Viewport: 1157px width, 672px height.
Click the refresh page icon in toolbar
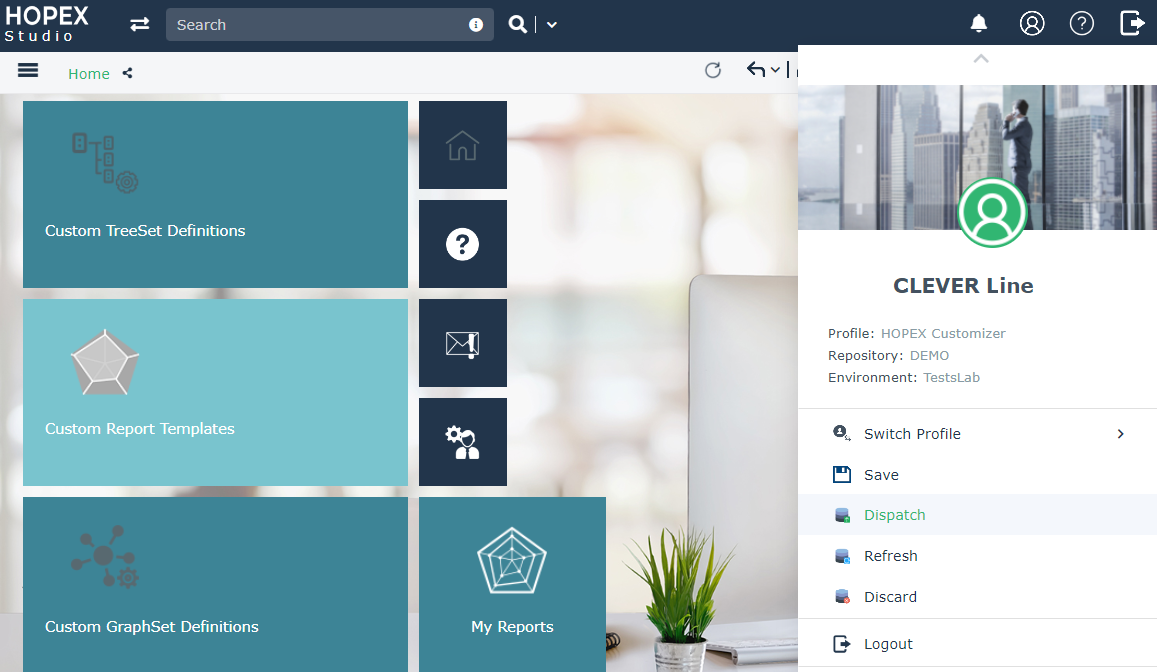(713, 70)
